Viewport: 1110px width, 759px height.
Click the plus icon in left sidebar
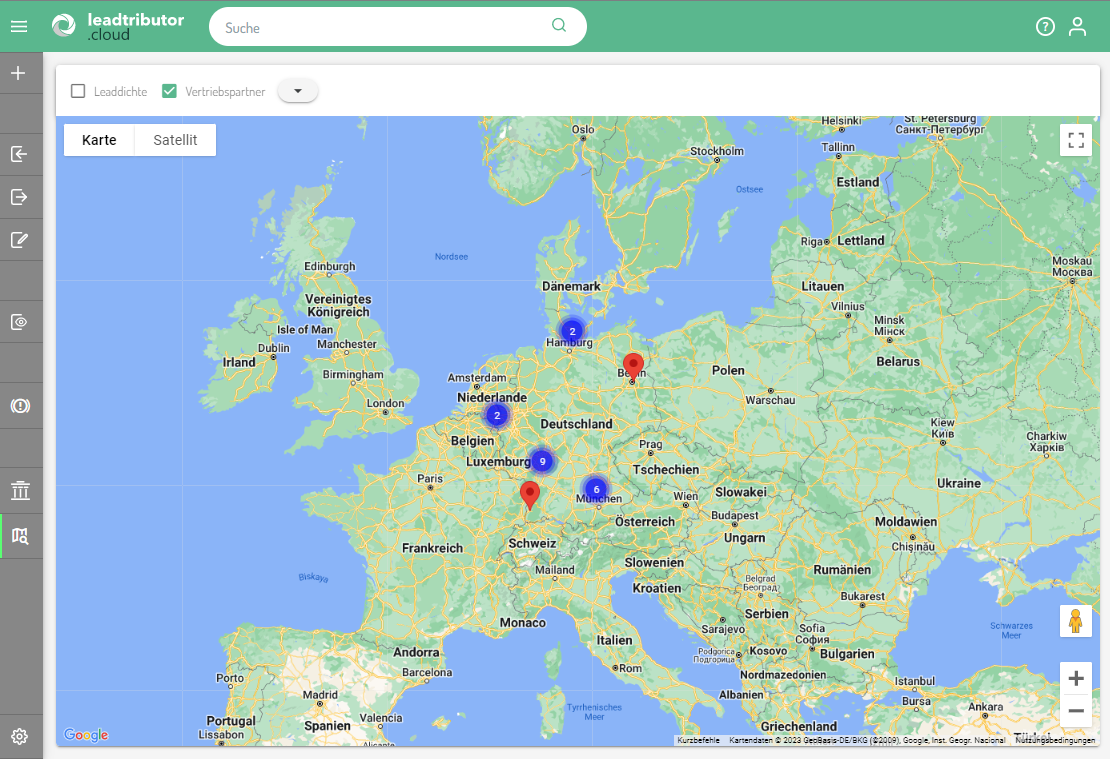pos(19,73)
